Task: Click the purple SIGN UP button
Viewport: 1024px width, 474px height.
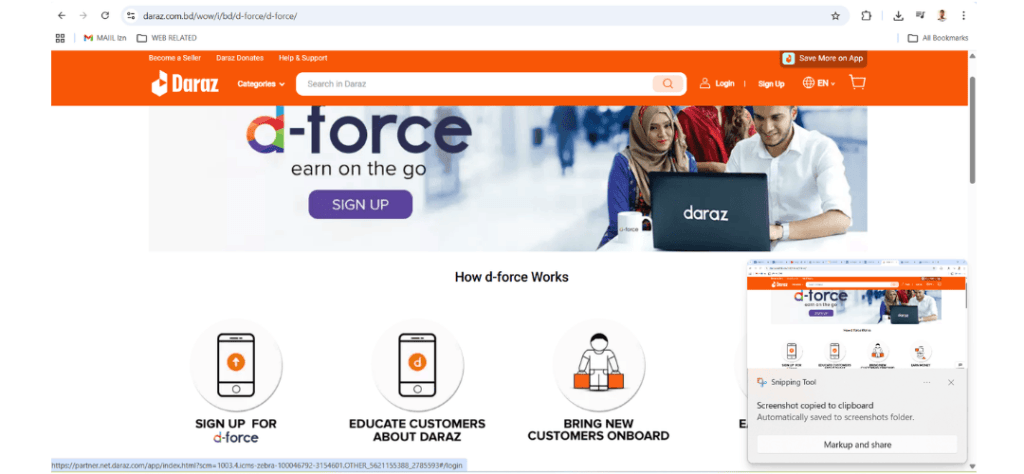Action: click(360, 204)
